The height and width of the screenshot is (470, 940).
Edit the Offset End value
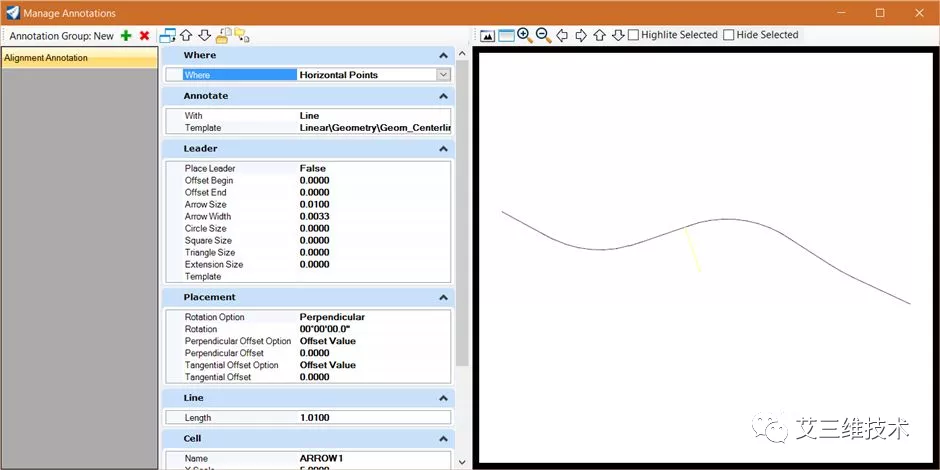pyautogui.click(x=315, y=192)
